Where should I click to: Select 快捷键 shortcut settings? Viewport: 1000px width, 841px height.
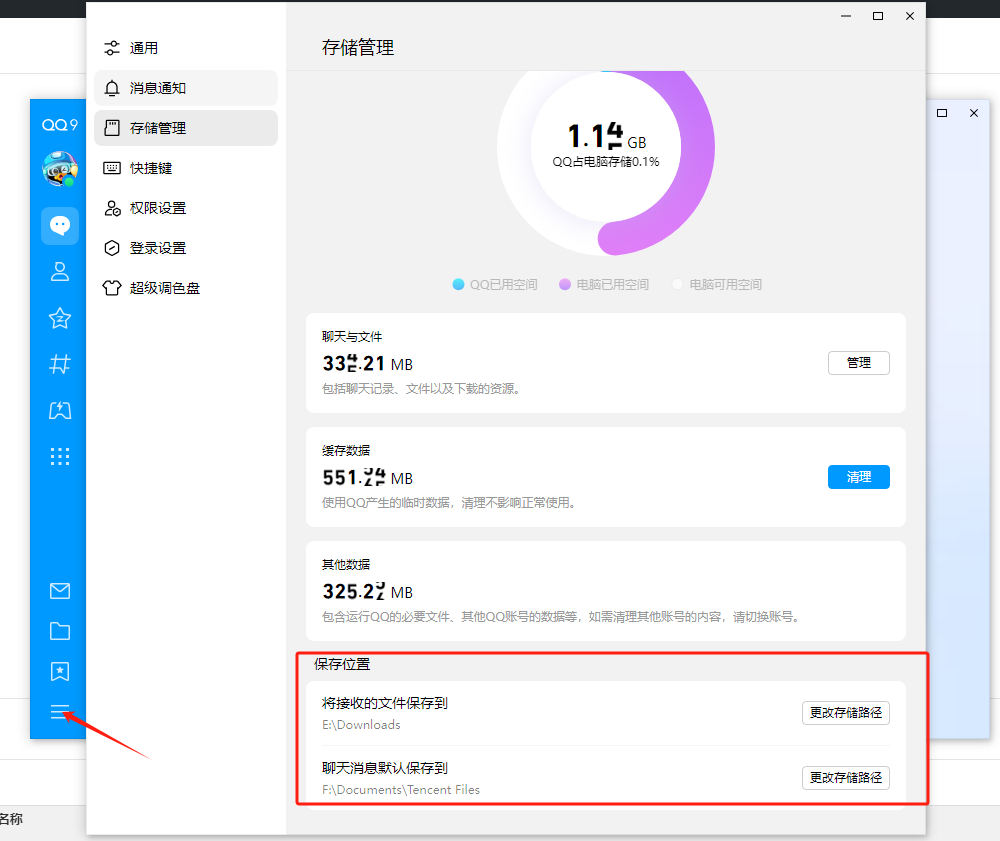[x=186, y=168]
